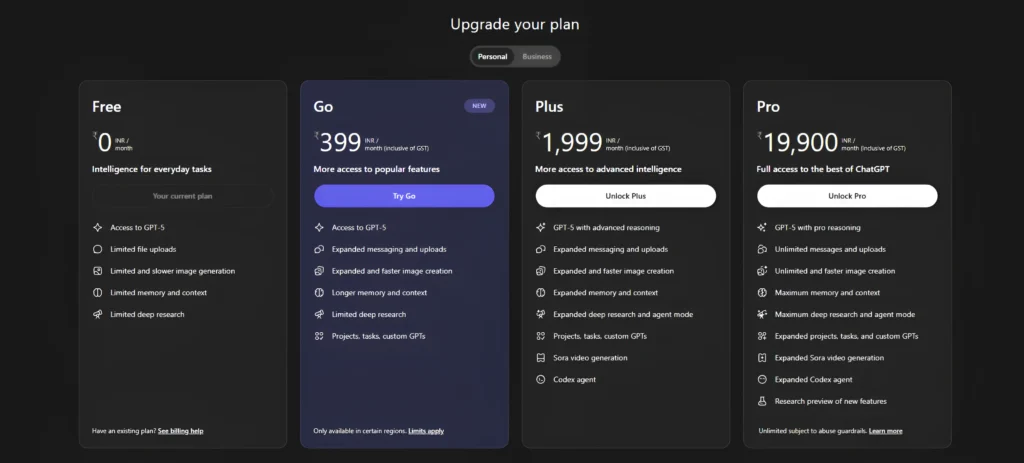Screen dimensions: 1024x463
Task: Click the Expanded Codex agent icon in Pro
Action: (761, 379)
